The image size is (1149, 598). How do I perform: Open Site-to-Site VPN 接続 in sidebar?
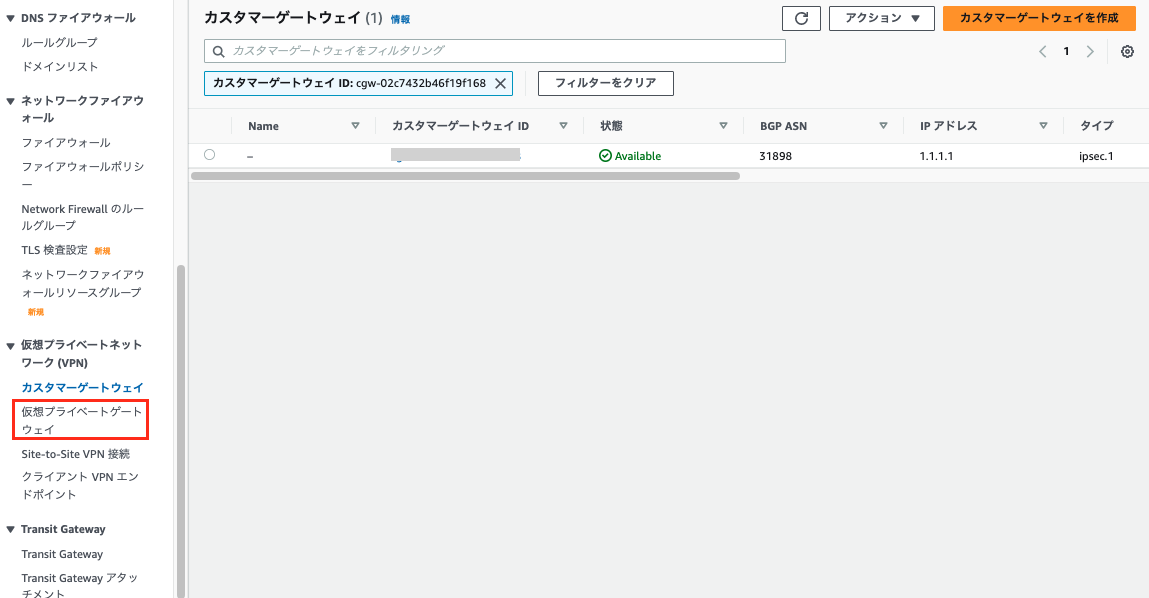pos(76,454)
